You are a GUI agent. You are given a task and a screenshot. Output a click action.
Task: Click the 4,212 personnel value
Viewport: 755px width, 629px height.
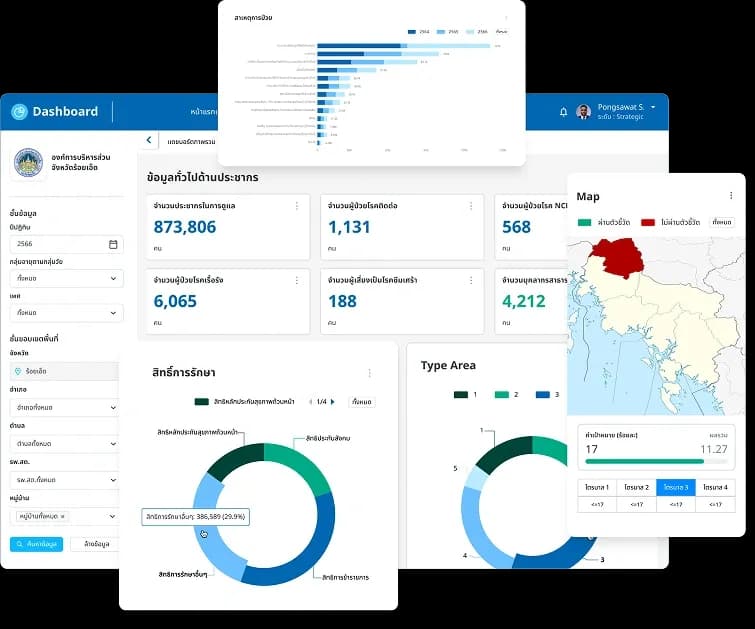coord(524,301)
